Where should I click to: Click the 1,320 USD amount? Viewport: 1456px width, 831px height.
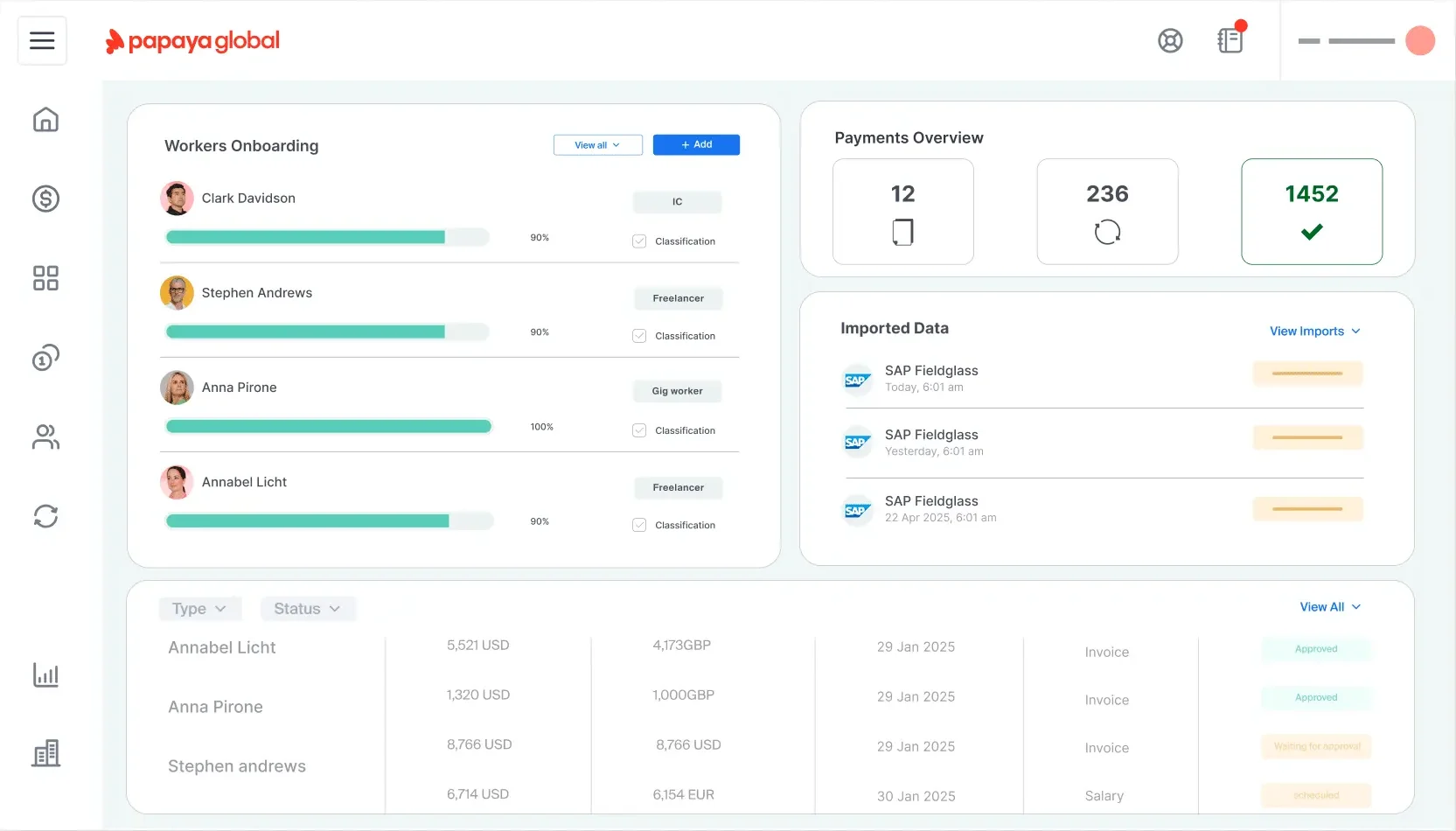pyautogui.click(x=478, y=695)
